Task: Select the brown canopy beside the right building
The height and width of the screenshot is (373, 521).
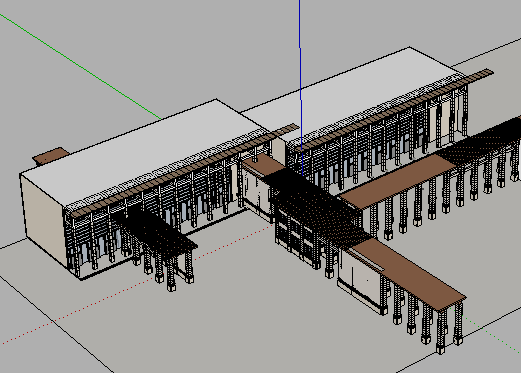Action: pyautogui.click(x=397, y=182)
